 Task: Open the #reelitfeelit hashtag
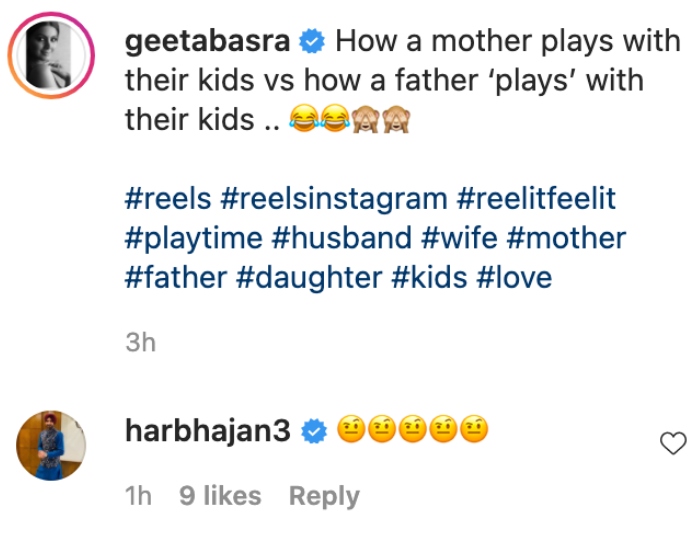coord(536,198)
